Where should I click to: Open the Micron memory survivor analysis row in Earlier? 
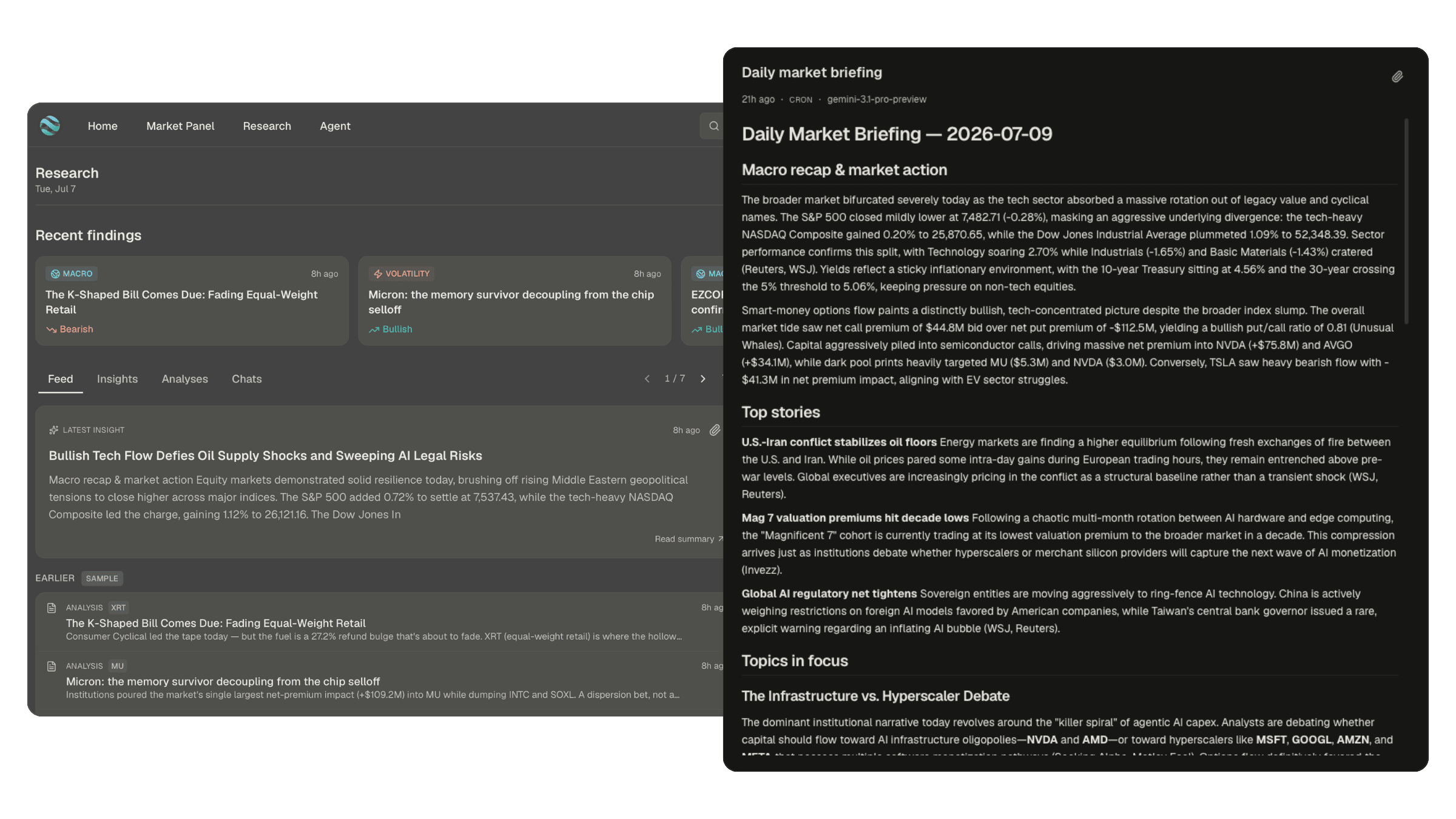[x=380, y=680]
